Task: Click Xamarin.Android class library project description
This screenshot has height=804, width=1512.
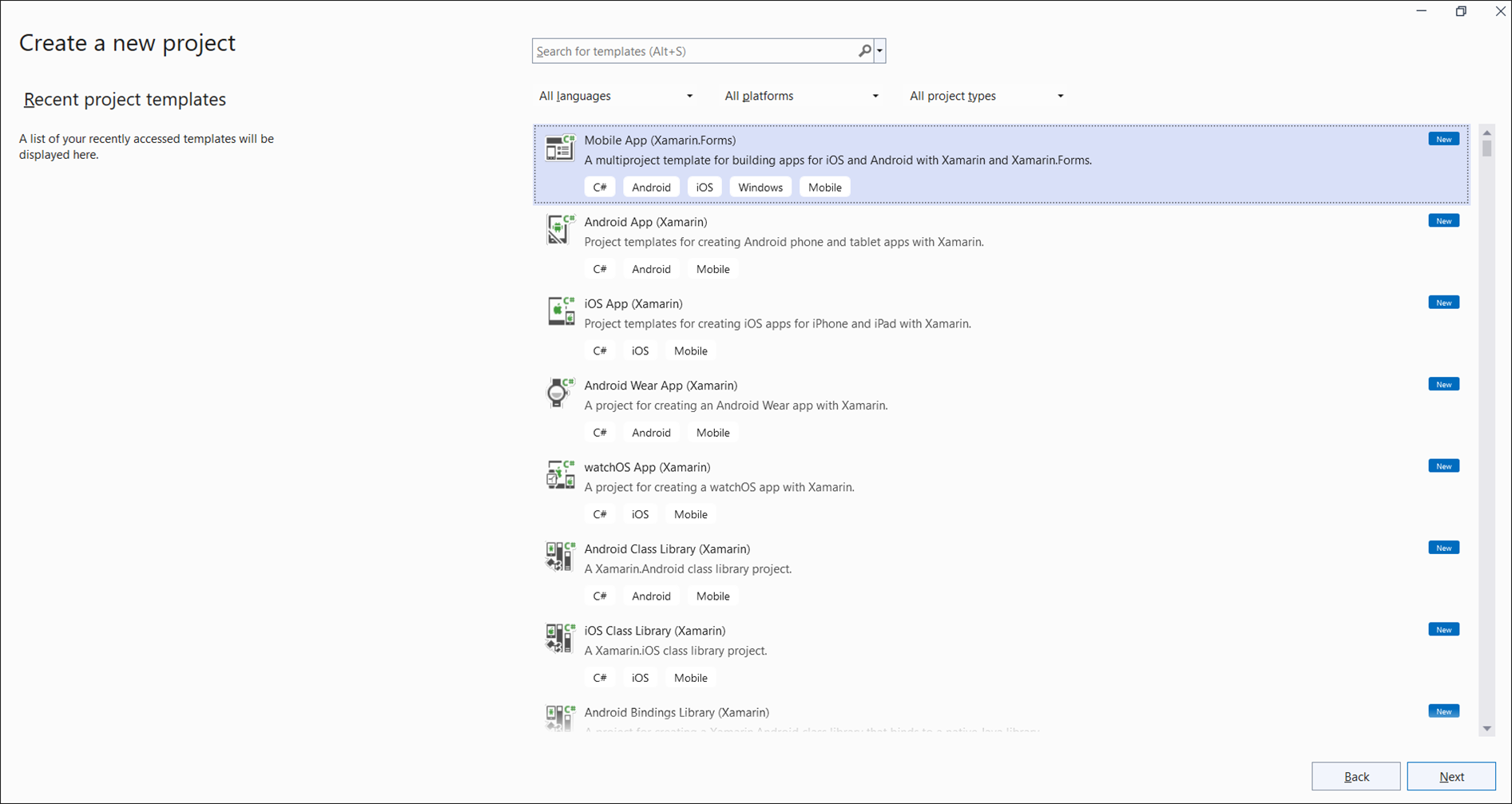Action: 688,569
